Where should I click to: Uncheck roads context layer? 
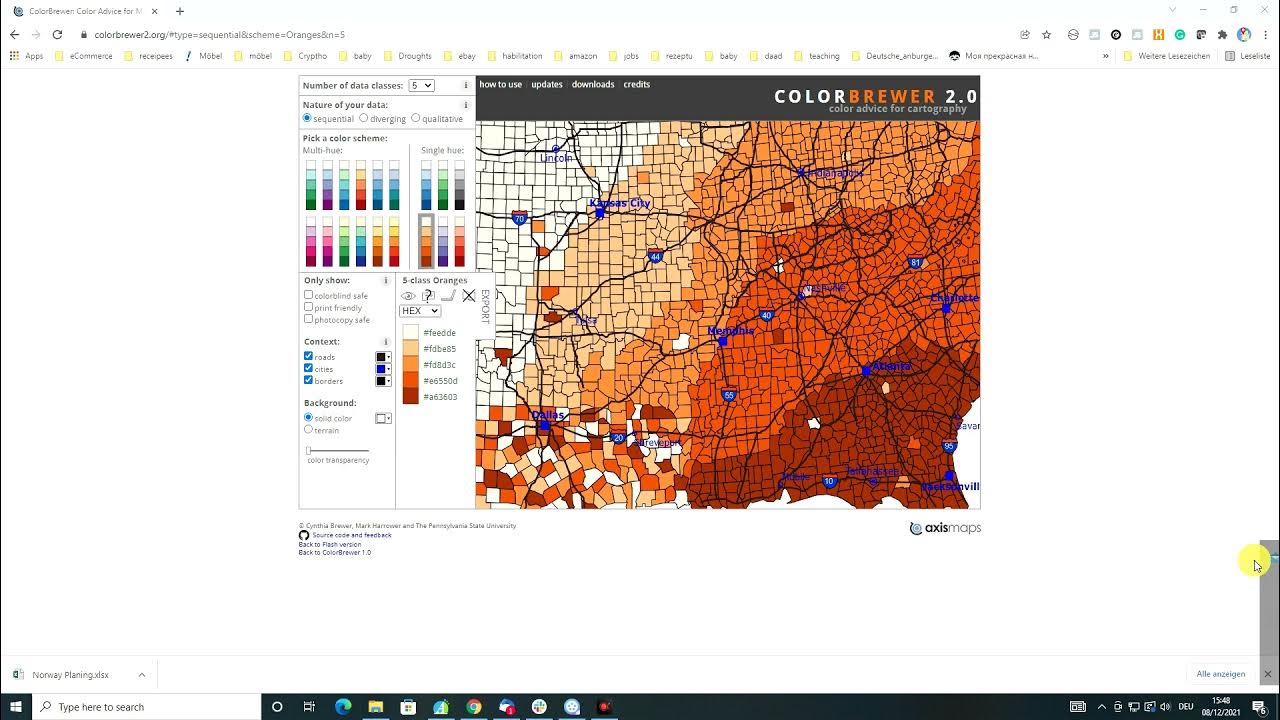(x=308, y=356)
